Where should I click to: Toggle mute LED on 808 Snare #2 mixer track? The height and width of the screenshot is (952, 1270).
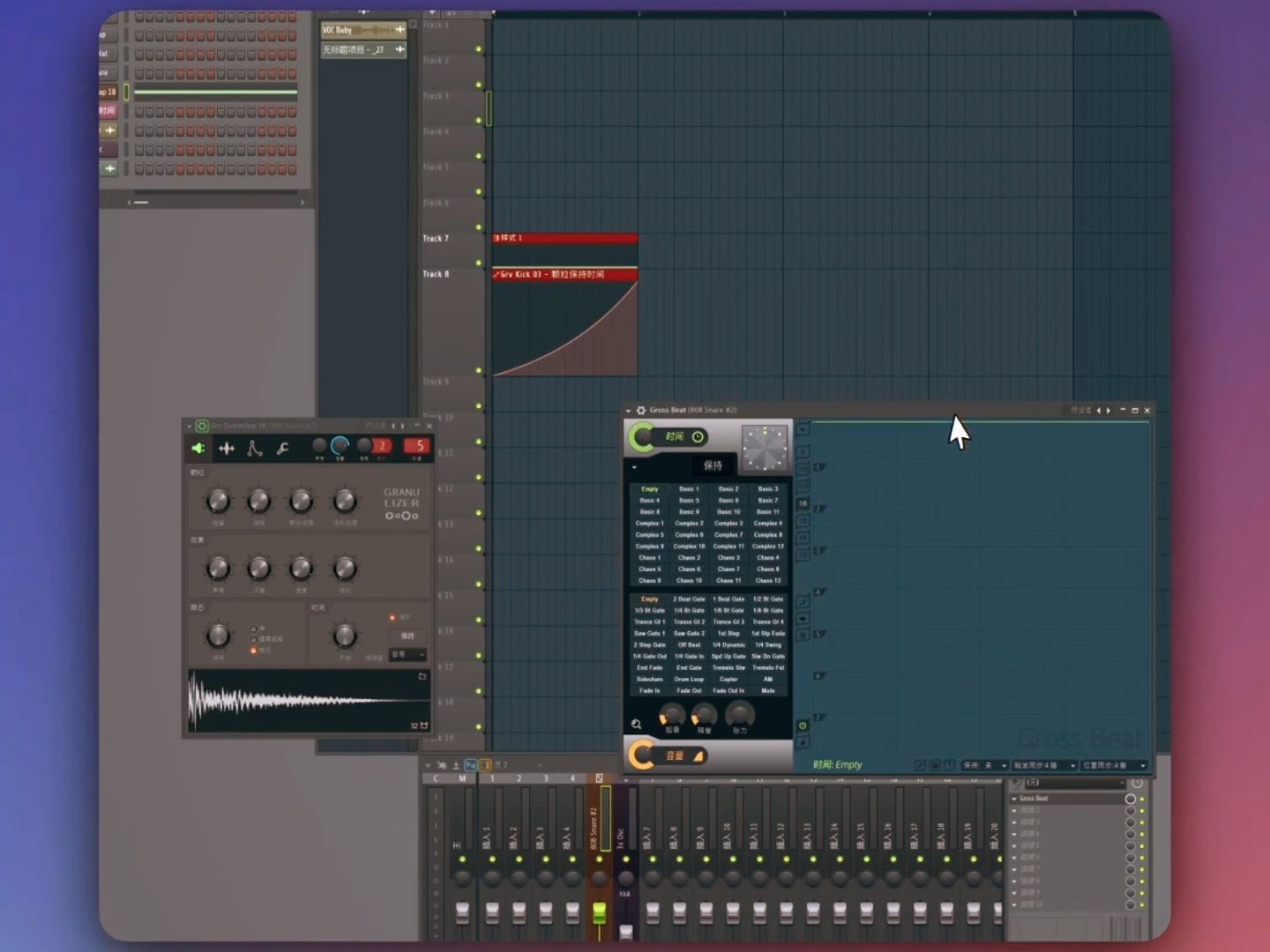click(x=599, y=859)
